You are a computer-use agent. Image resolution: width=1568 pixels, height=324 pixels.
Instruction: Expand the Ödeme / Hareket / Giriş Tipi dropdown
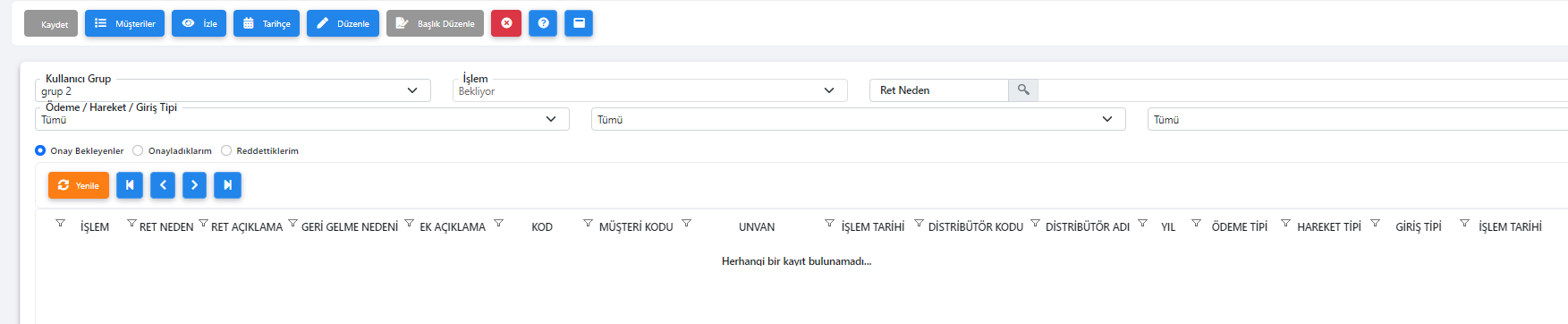pyautogui.click(x=302, y=119)
